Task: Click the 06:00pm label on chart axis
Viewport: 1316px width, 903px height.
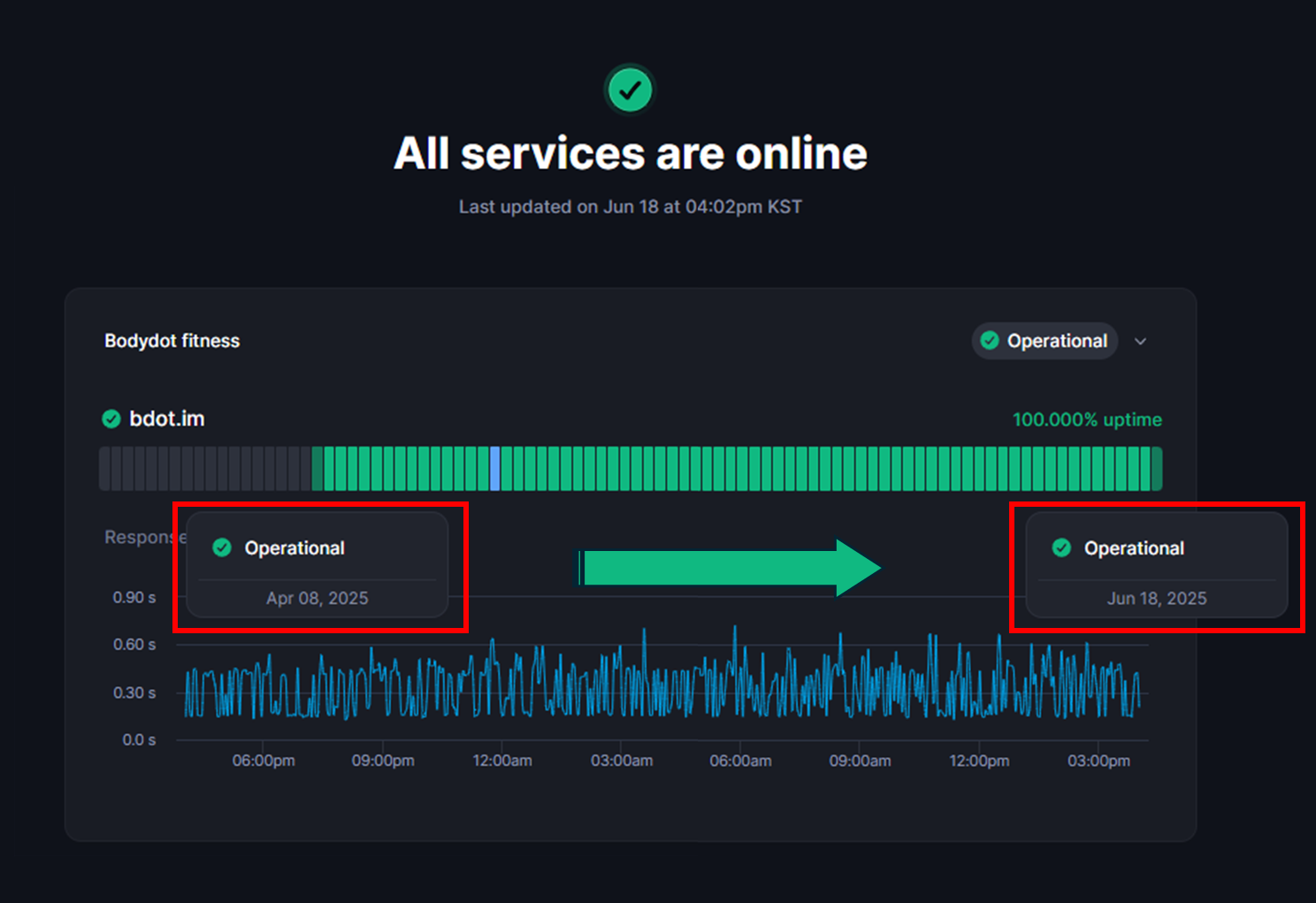Action: pyautogui.click(x=264, y=761)
